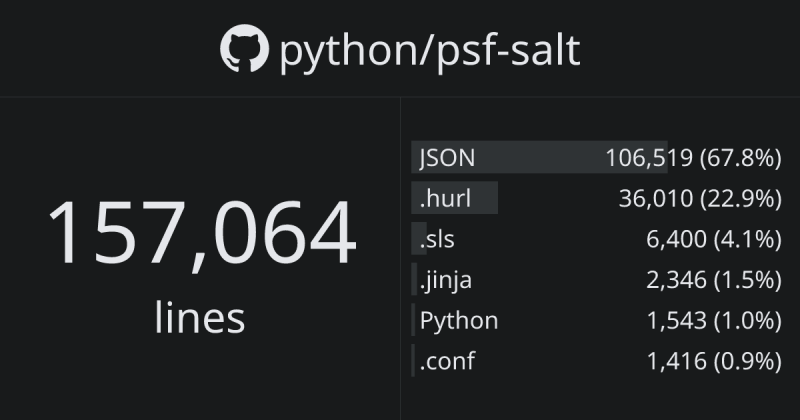Click the .hurl percentage bar
Image resolution: width=800 pixels, height=420 pixels.
point(455,198)
